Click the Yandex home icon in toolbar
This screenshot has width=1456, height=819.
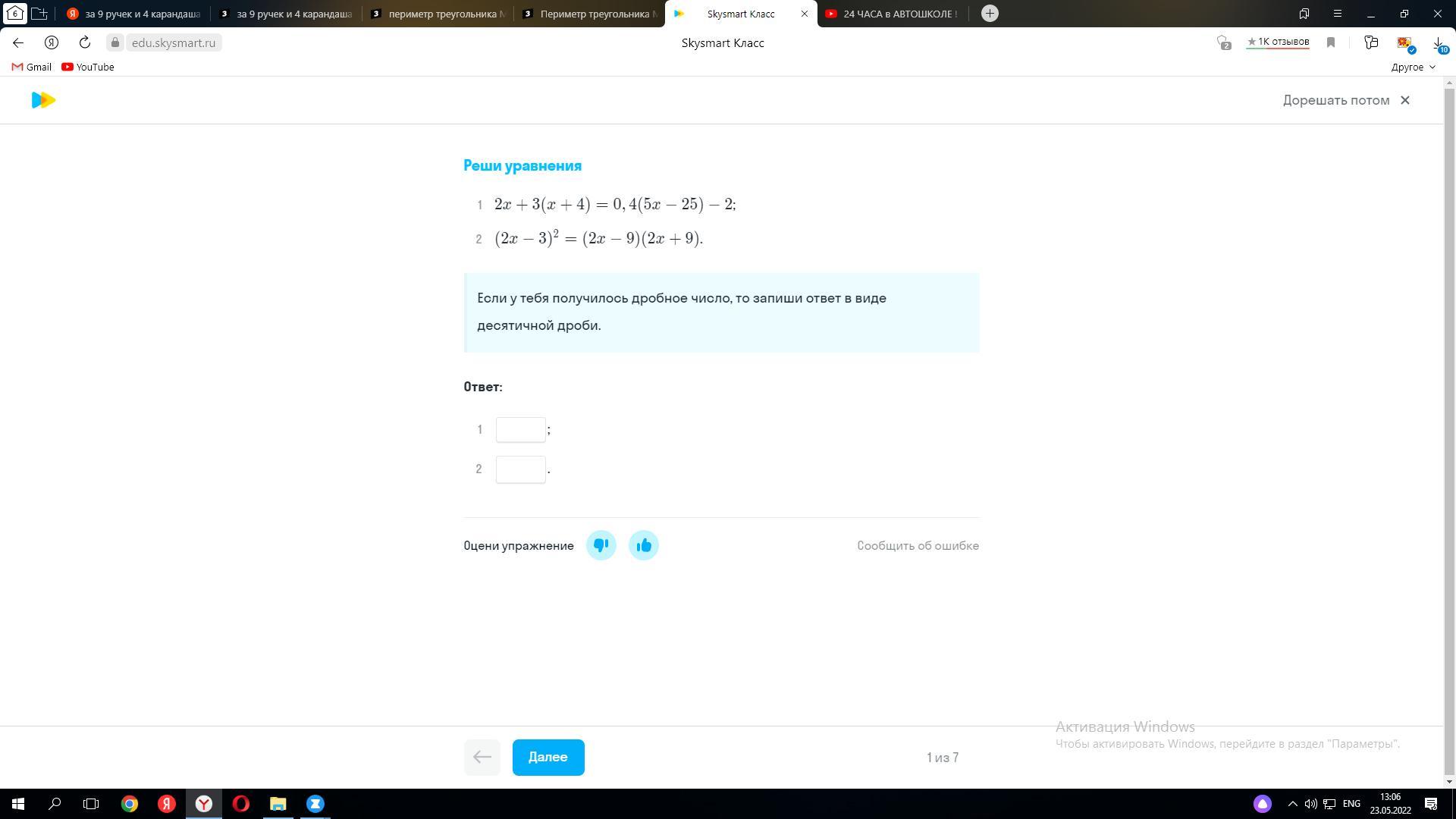[x=52, y=42]
